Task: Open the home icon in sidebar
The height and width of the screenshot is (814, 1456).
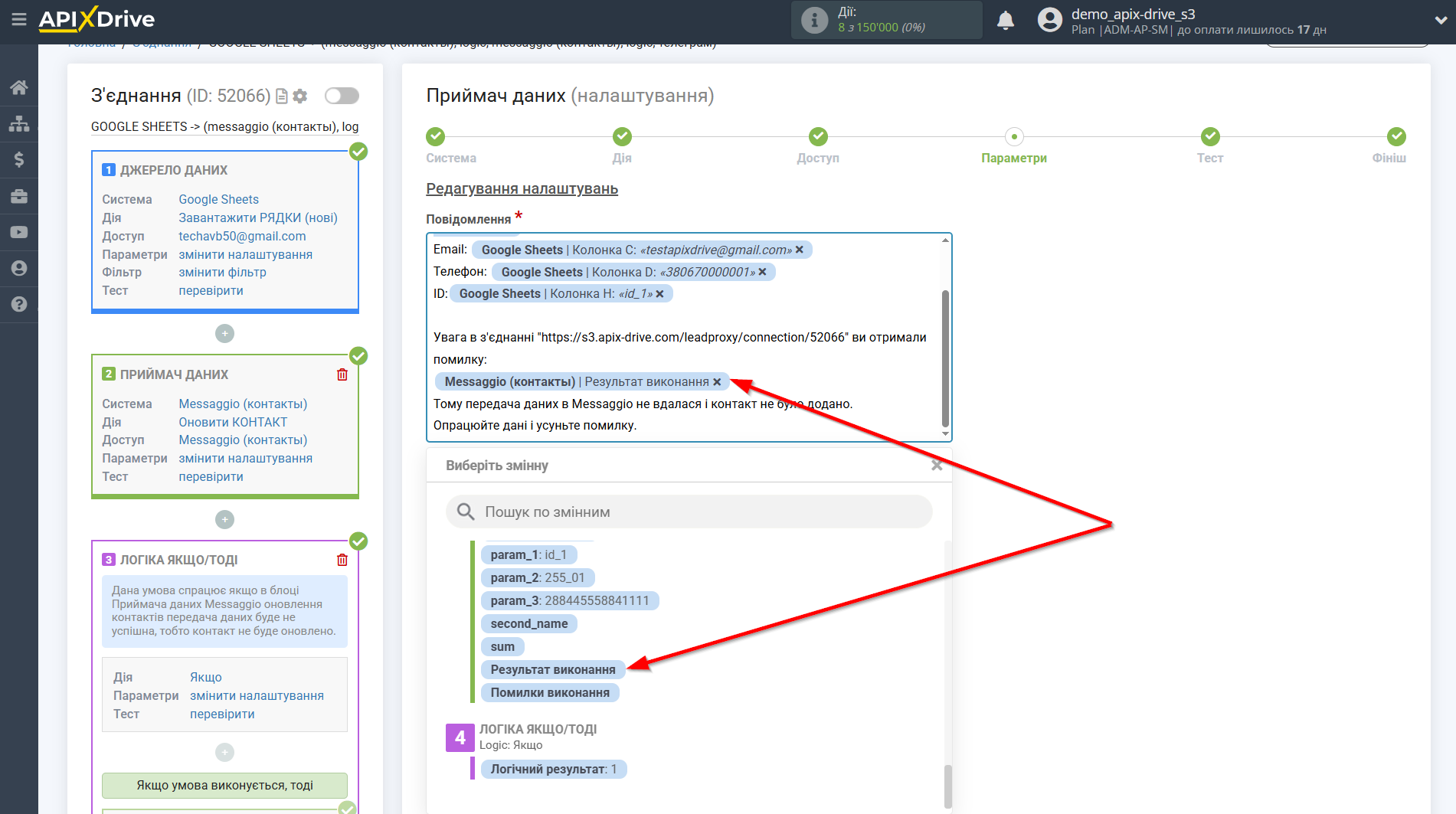Action: (19, 87)
